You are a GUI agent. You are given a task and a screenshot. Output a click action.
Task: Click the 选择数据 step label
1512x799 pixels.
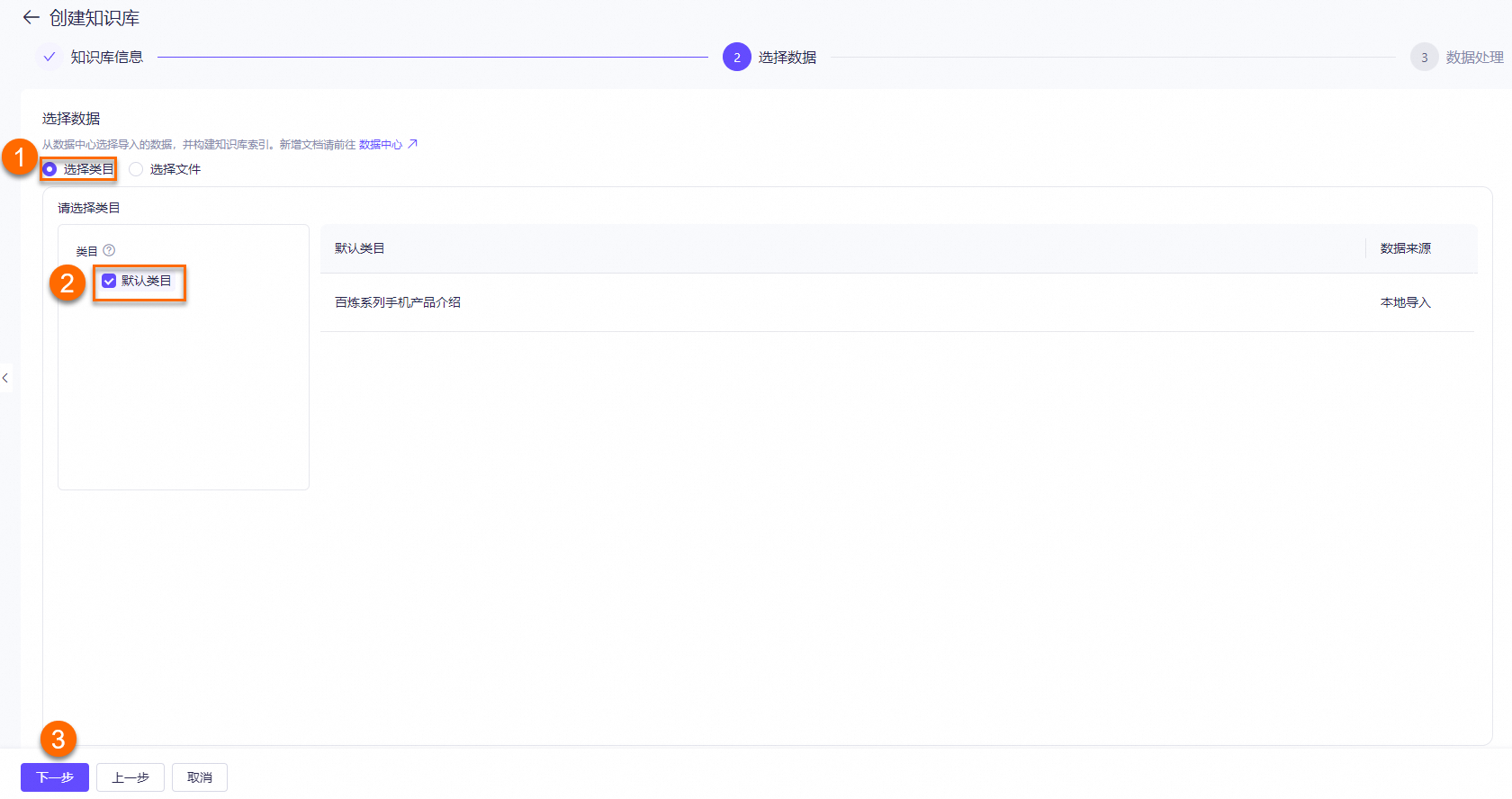pyautogui.click(x=787, y=57)
